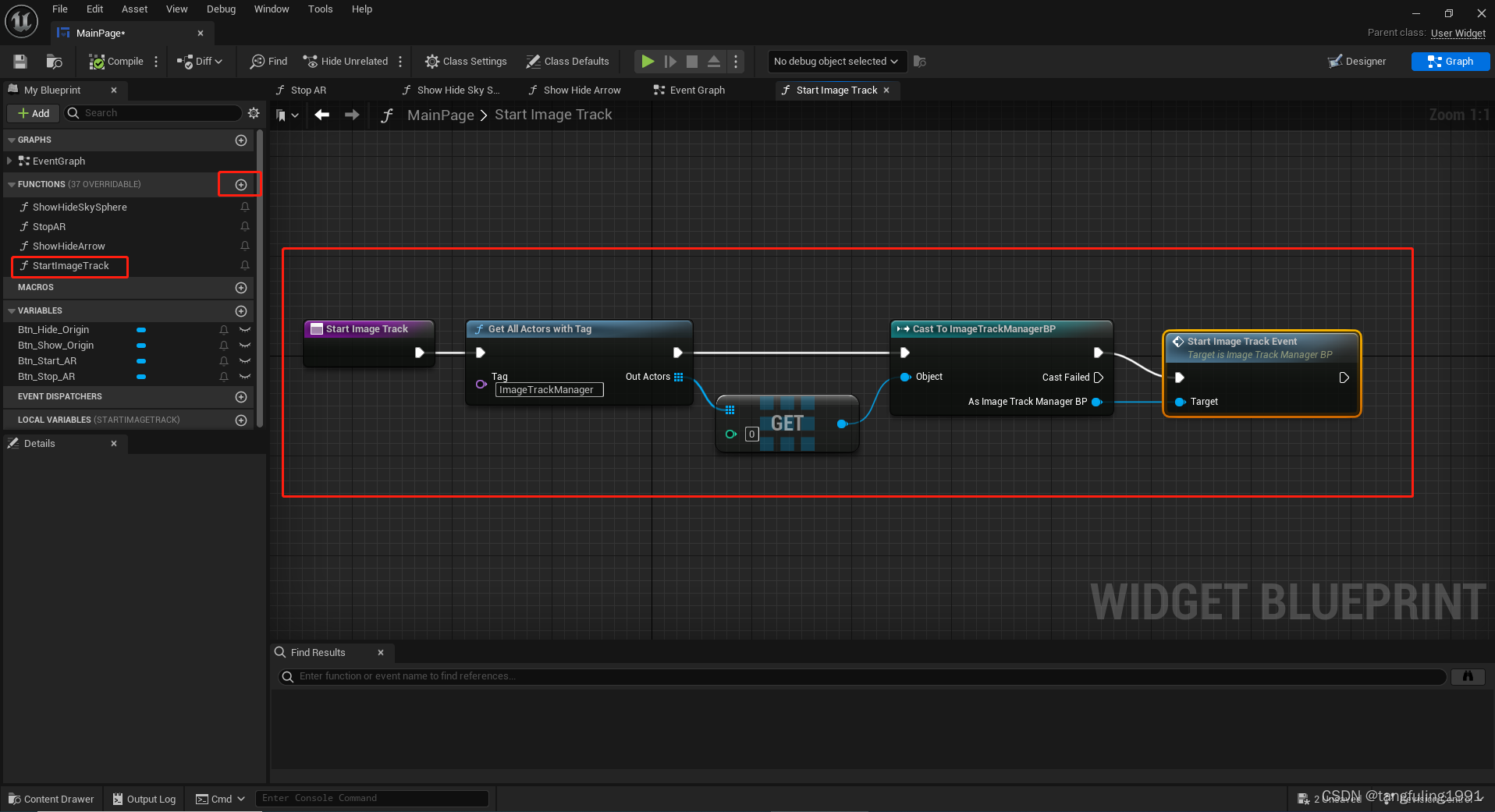The image size is (1495, 812).
Task: Select the StopAR function
Action: tap(49, 227)
